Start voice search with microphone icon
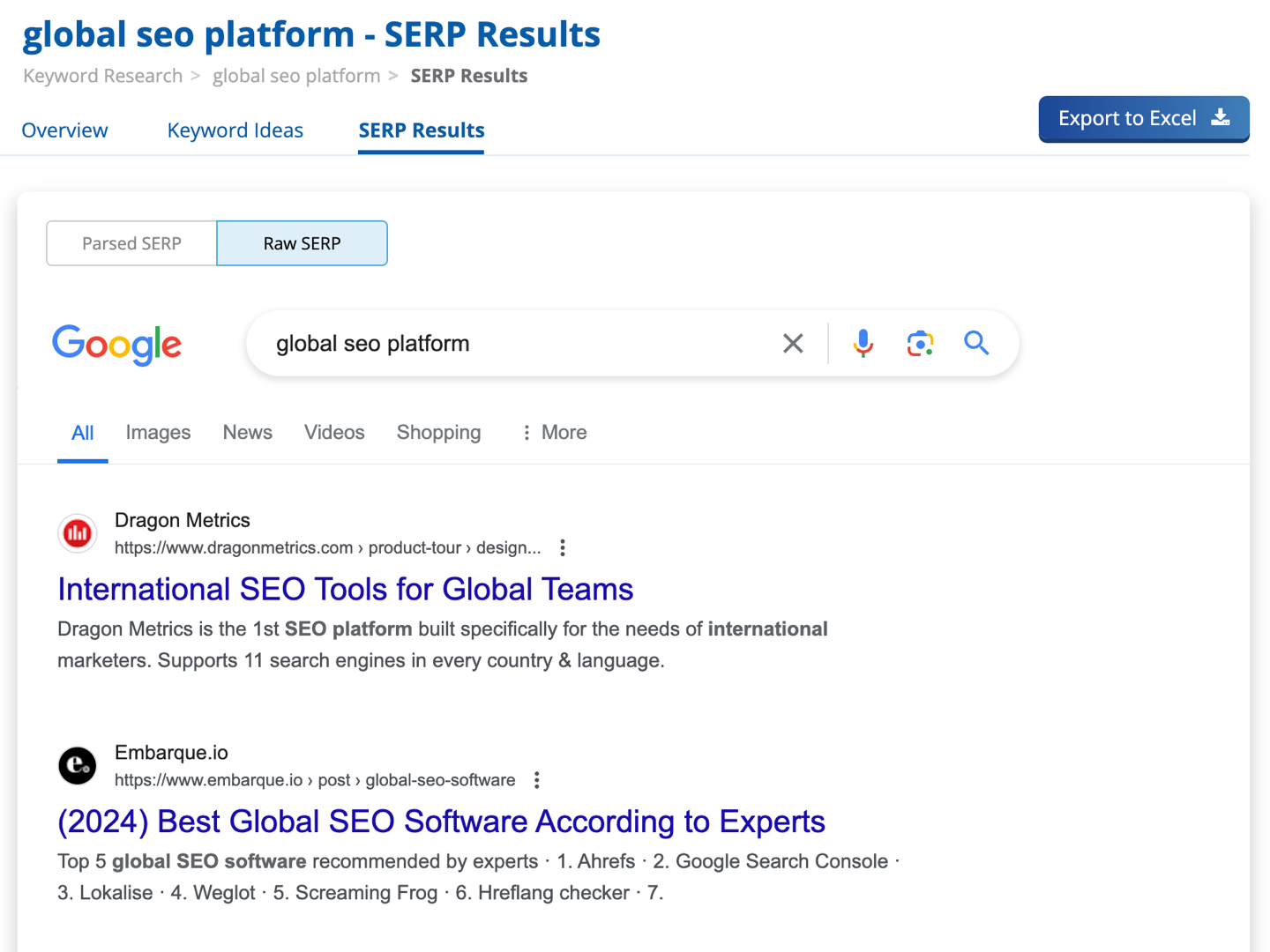1270x952 pixels. 863,343
